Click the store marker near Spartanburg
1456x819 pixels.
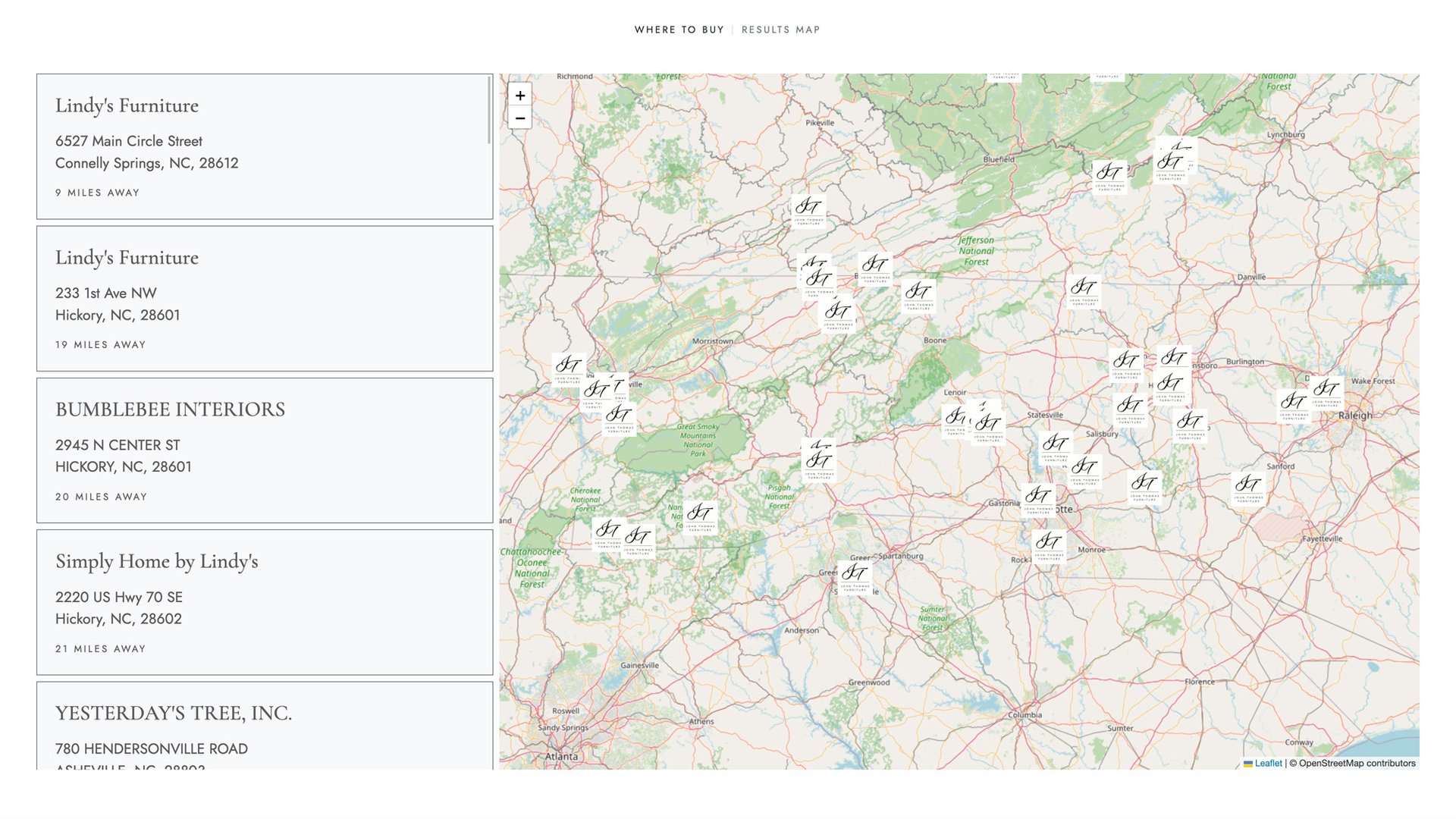pyautogui.click(x=855, y=577)
